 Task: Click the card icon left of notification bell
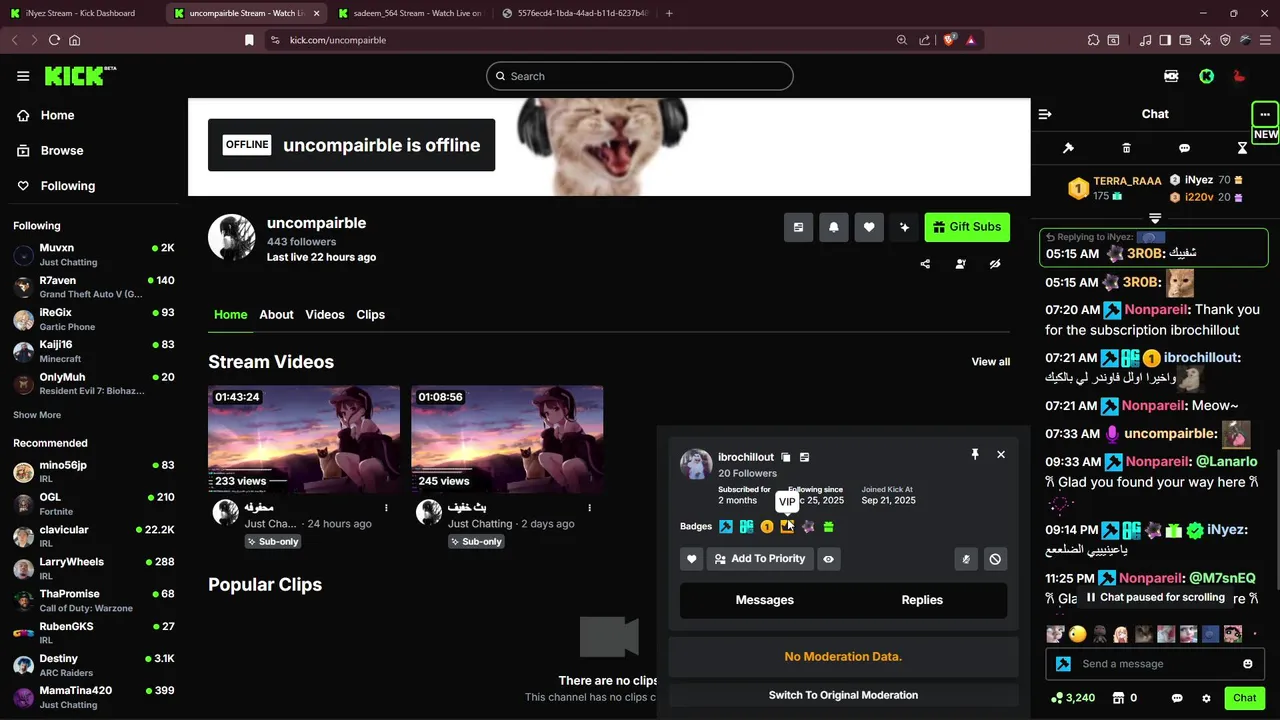click(x=798, y=227)
